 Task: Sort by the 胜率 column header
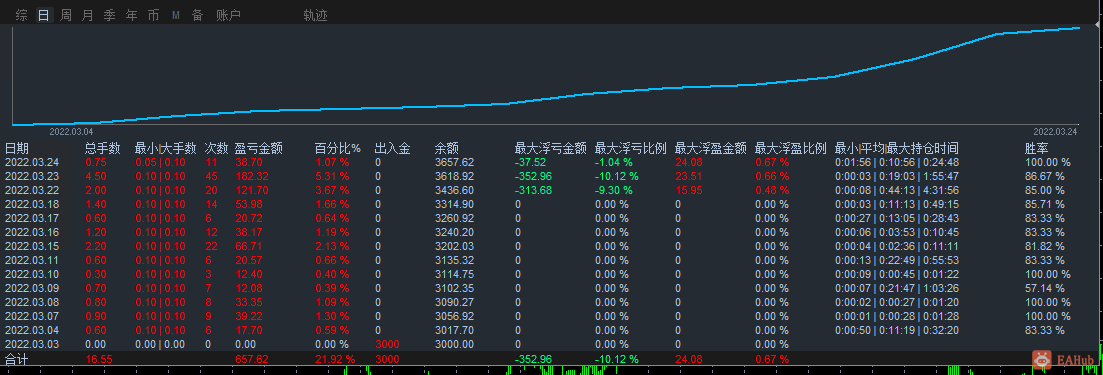point(1038,148)
